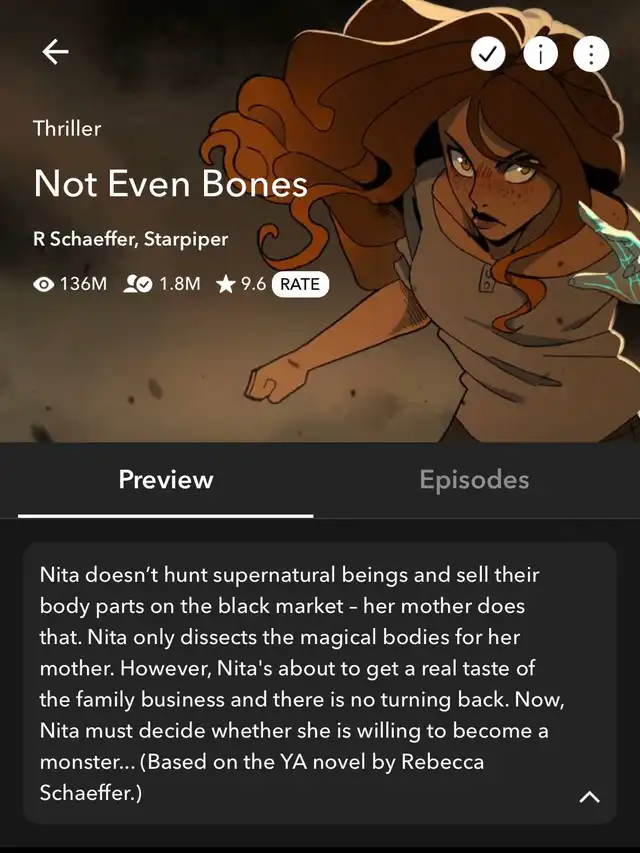
Task: Switch to the Episodes tab
Action: [474, 480]
